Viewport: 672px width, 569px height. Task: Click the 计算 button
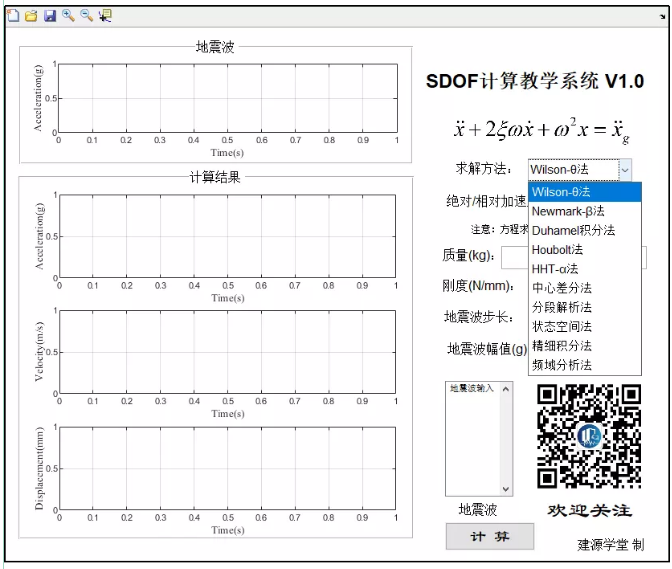(x=490, y=536)
